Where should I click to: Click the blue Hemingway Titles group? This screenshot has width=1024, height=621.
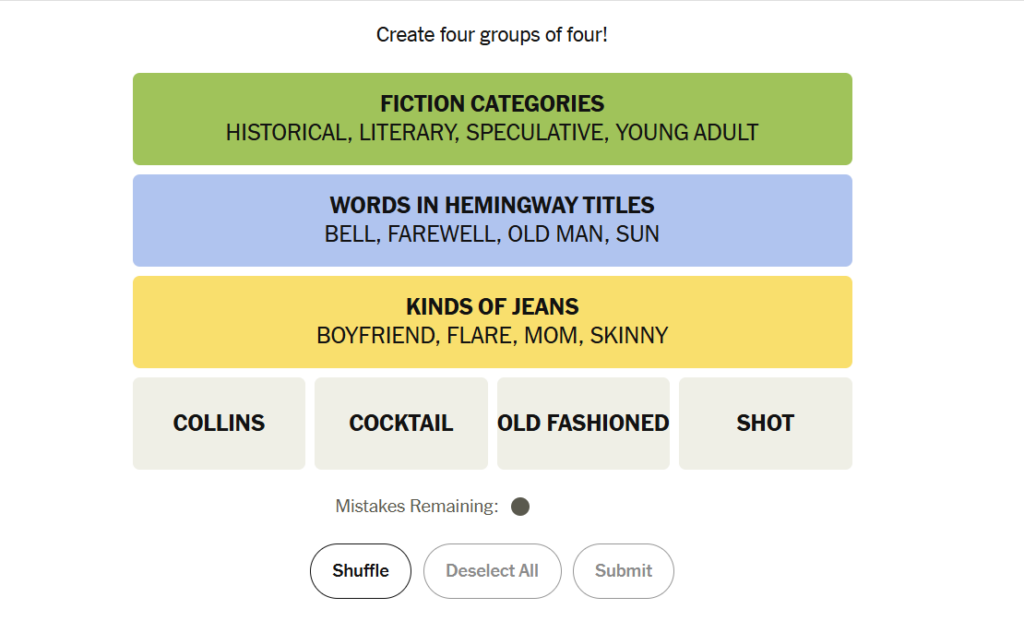click(x=492, y=220)
